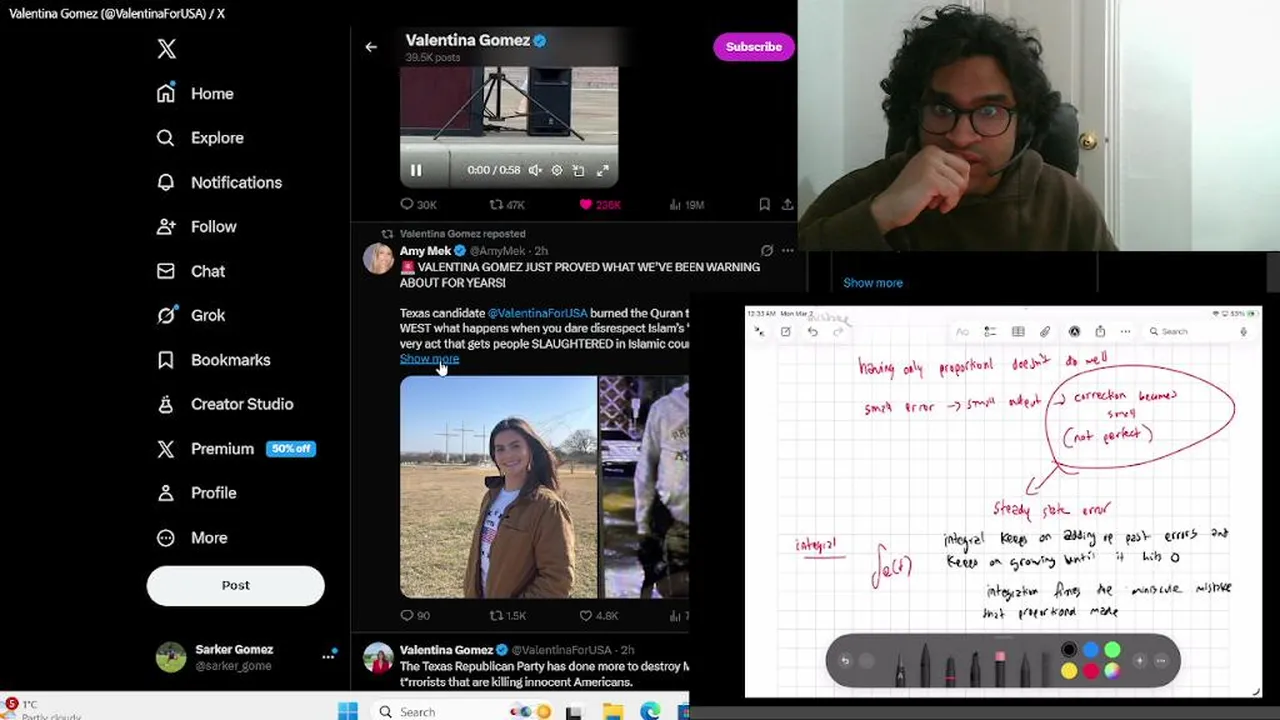Click Show more under the webcam panel
Image resolution: width=1280 pixels, height=720 pixels.
click(x=873, y=283)
